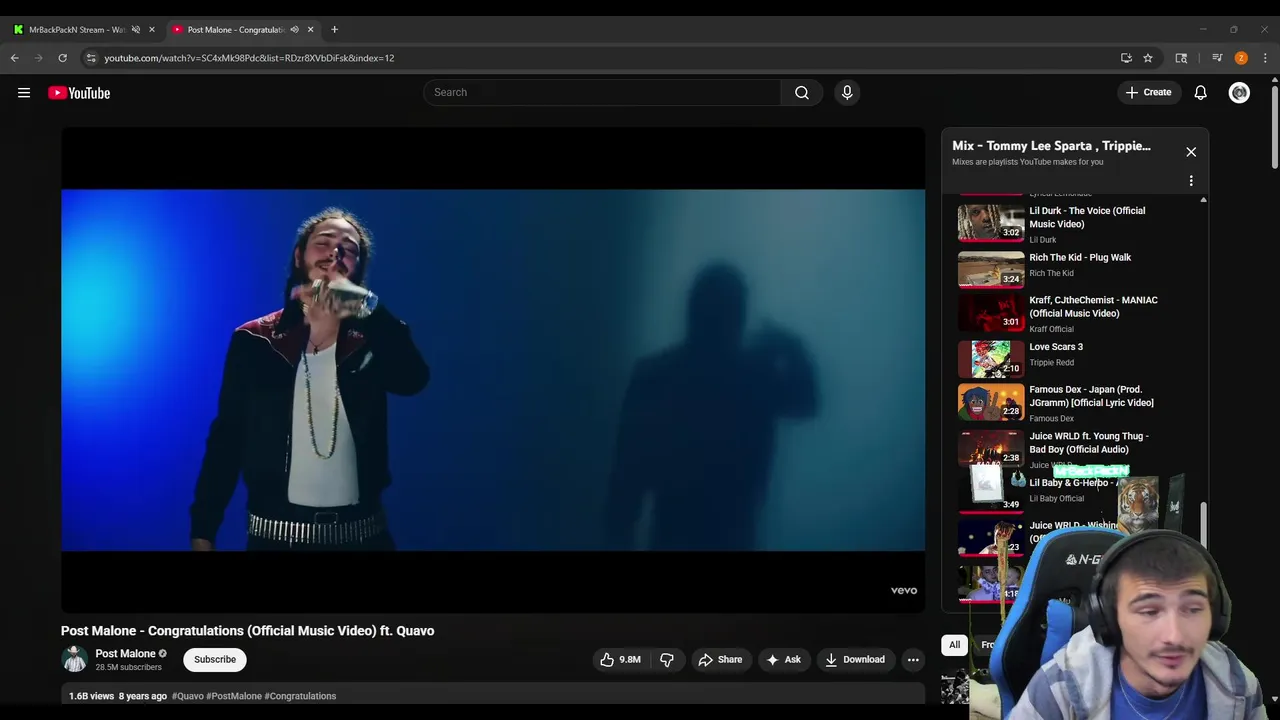The width and height of the screenshot is (1280, 720).
Task: Click the Famous Dex channel name
Action: point(1051,419)
